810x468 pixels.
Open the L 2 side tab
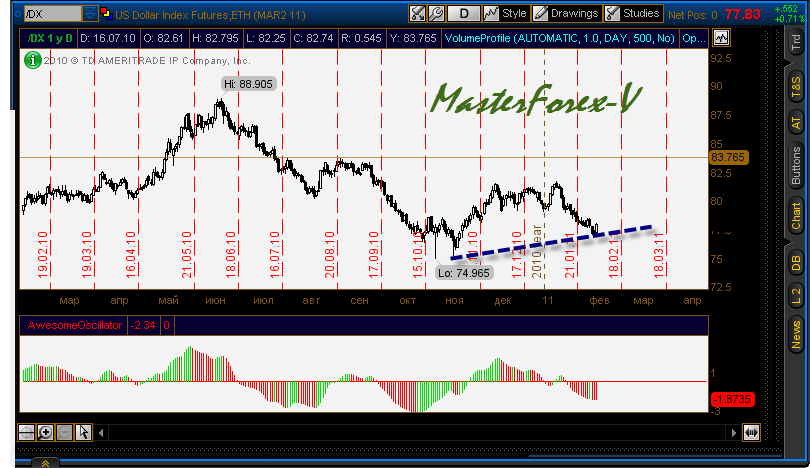(796, 297)
